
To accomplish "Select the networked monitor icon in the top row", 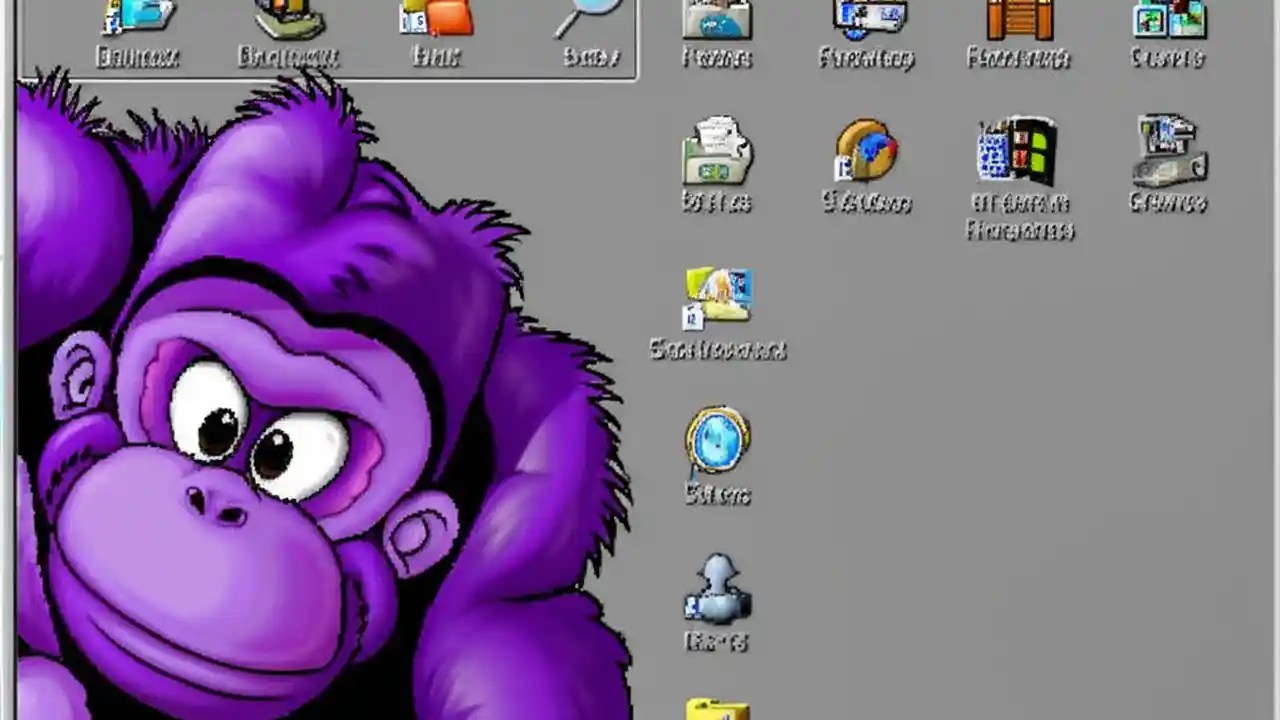I will pyautogui.click(x=867, y=18).
